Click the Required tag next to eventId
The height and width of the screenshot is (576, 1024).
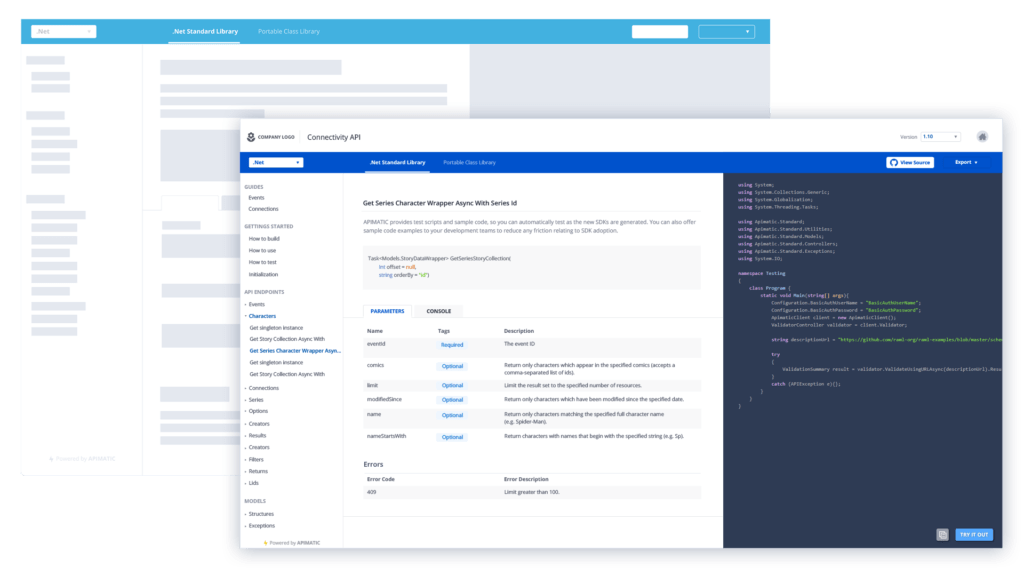coord(452,345)
